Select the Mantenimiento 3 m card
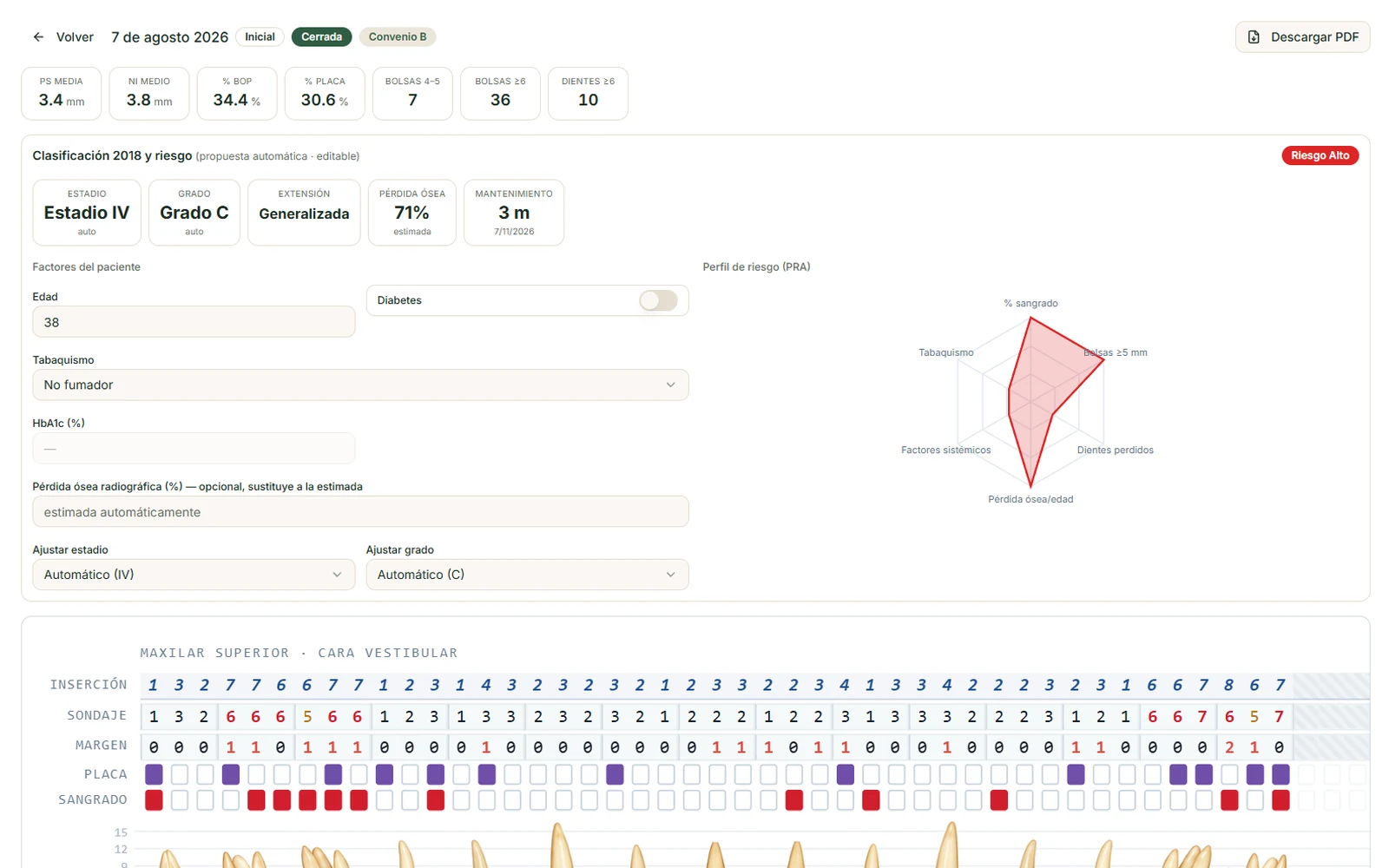Screen dimensions: 1389x868 click(x=514, y=213)
